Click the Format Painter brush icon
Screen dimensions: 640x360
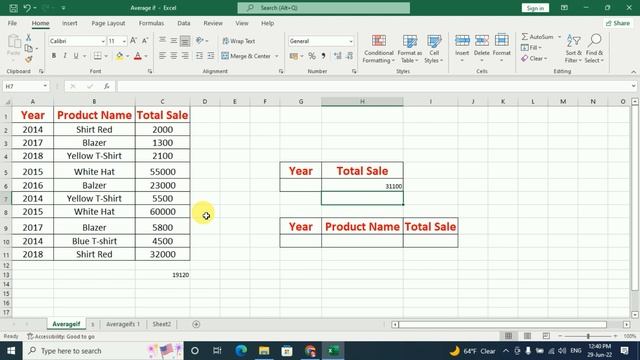[29, 60]
